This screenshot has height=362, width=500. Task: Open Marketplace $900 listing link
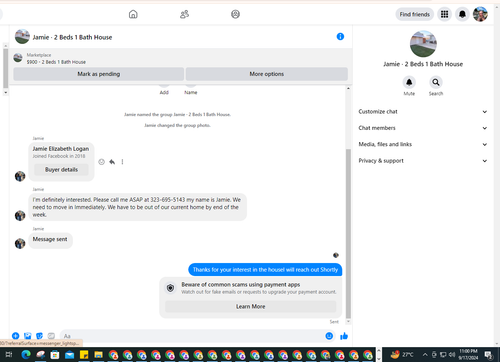pos(56,62)
